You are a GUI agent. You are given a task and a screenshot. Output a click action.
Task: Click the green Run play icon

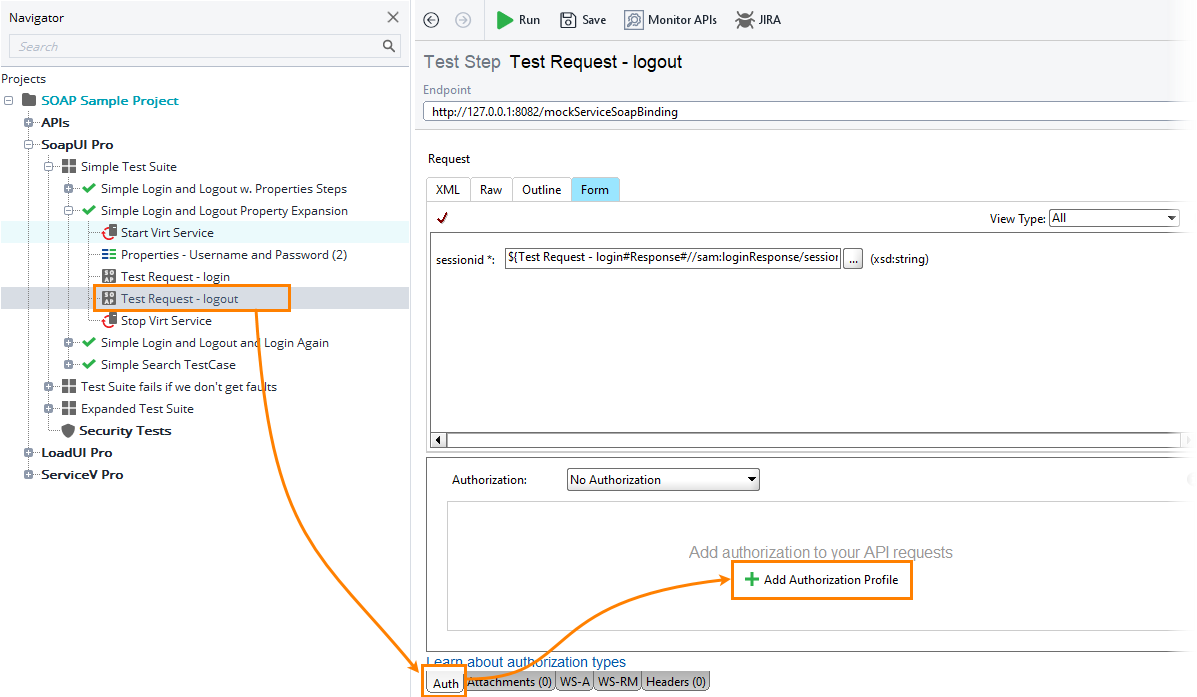504,20
